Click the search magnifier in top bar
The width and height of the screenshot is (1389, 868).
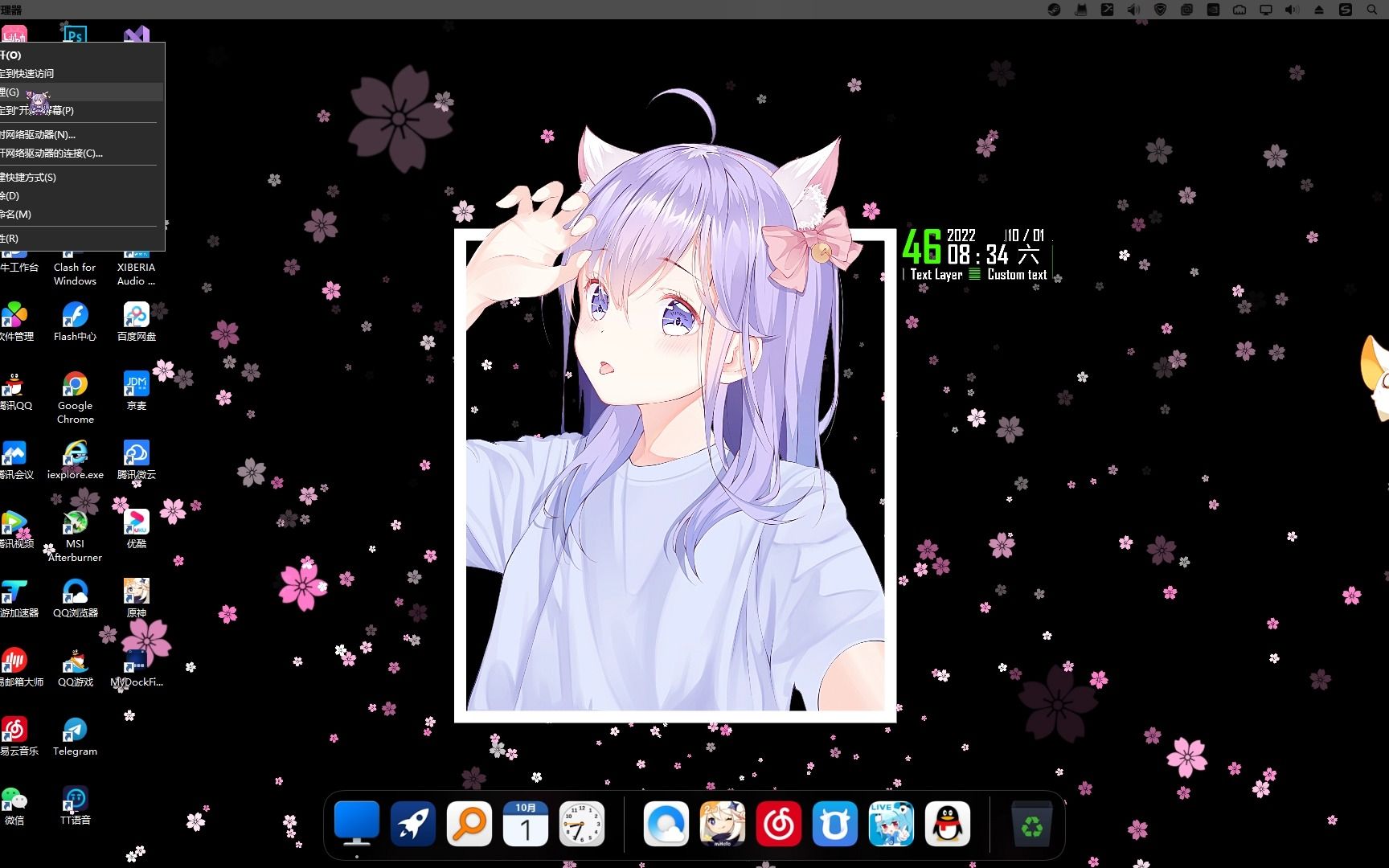1372,10
